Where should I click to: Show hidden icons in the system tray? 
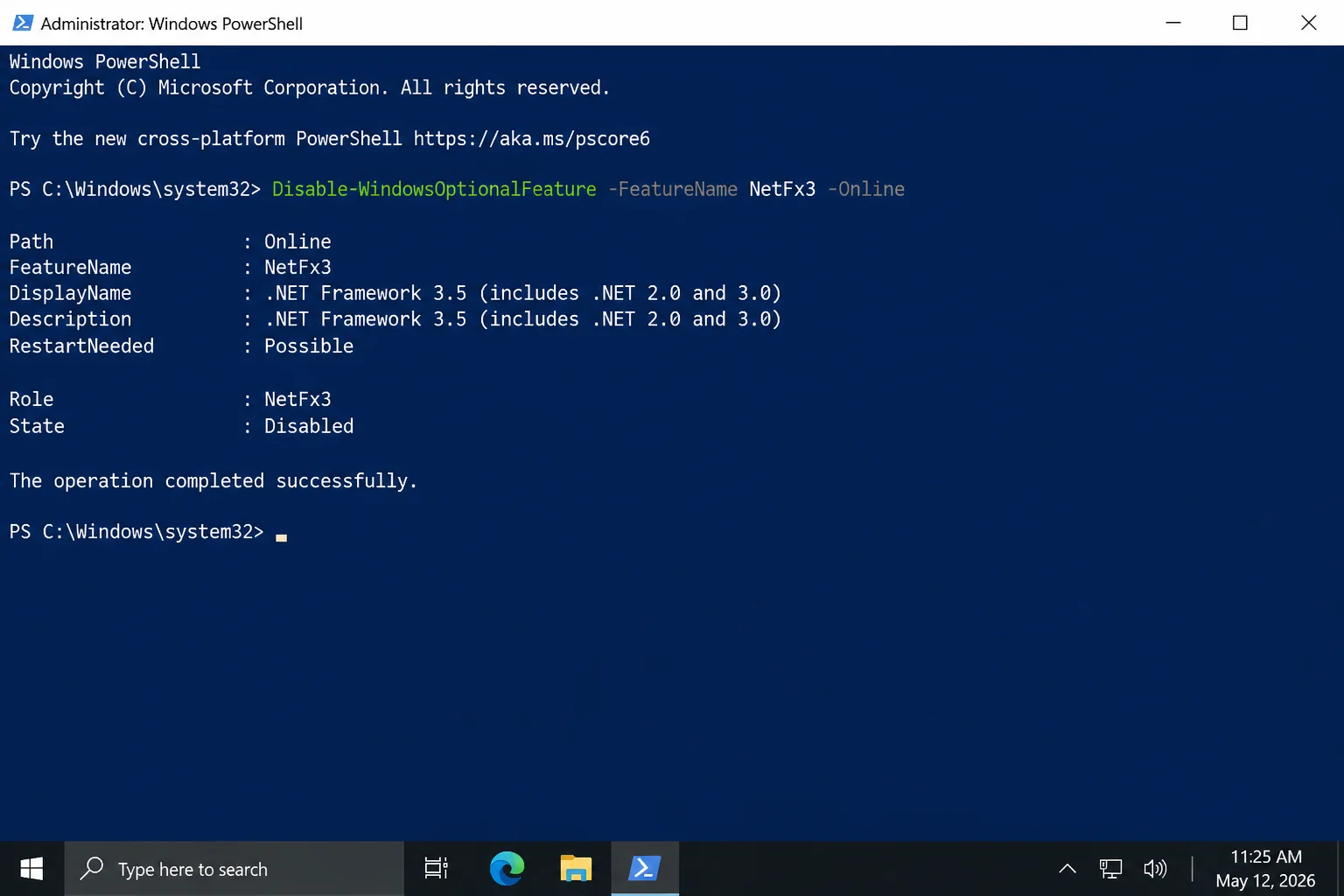click(1067, 869)
